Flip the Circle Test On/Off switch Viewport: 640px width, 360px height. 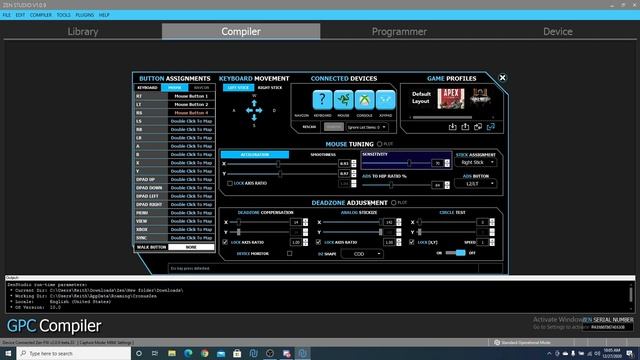tap(455, 253)
